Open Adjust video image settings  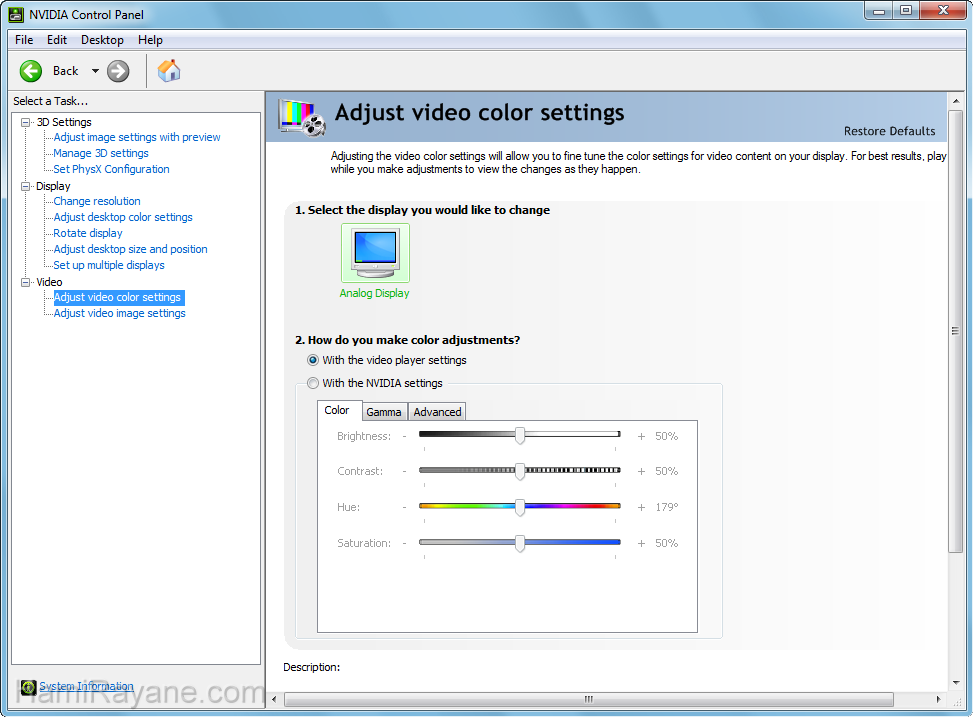[119, 313]
